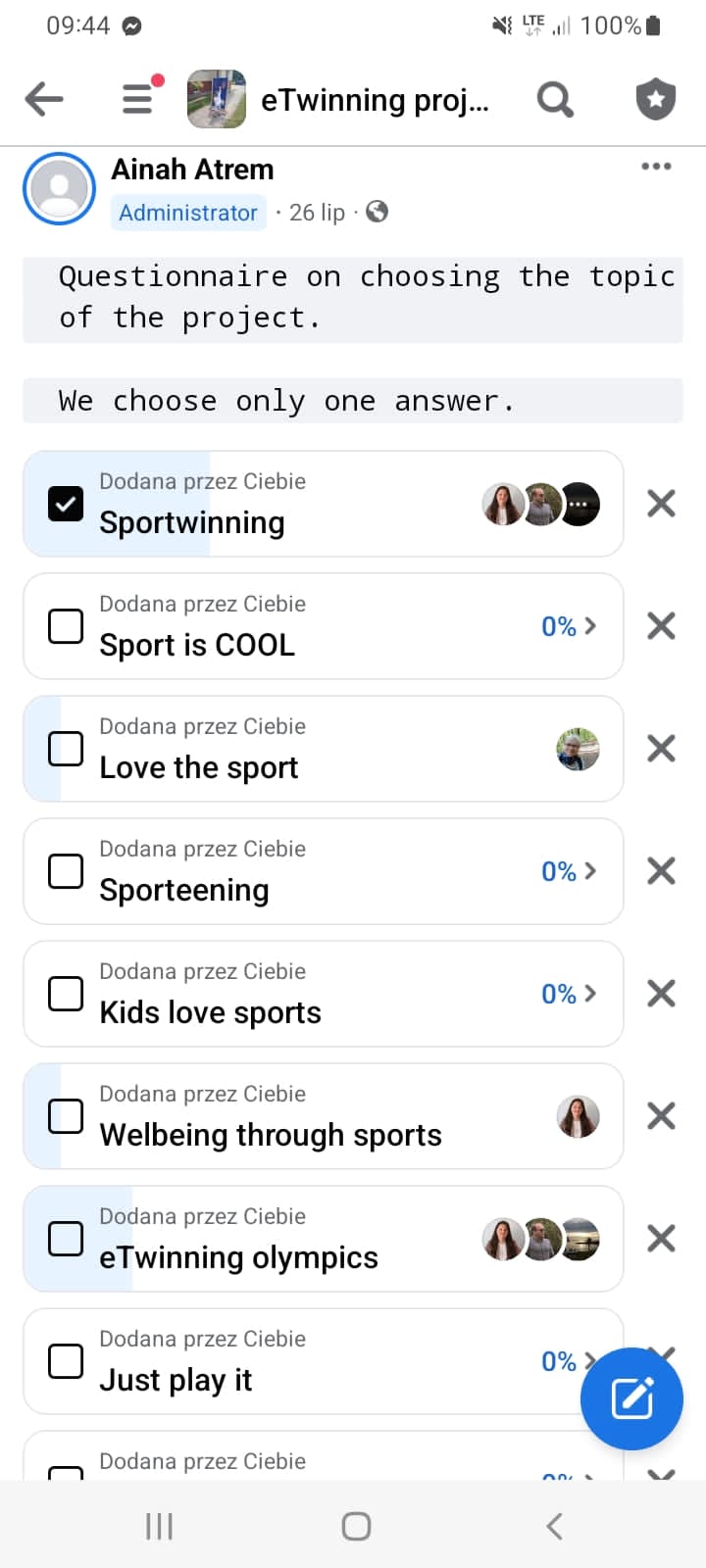
Task: View voters avatars for Sportwinning
Action: click(540, 504)
